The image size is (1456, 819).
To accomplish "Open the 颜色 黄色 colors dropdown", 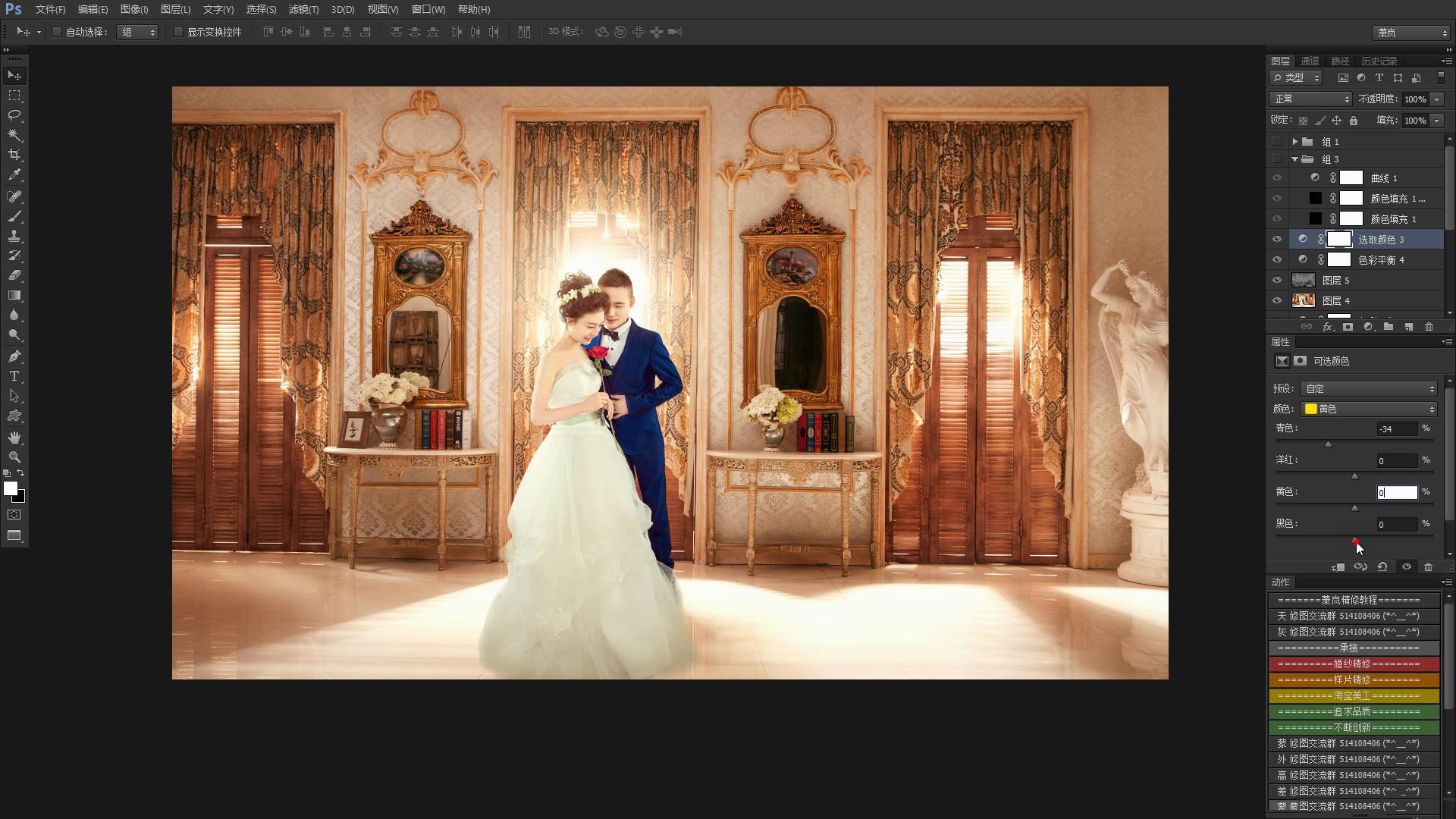I will point(1369,409).
